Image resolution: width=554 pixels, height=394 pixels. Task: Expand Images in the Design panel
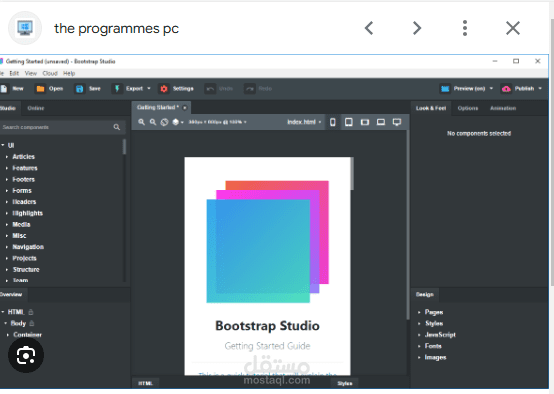(419, 357)
